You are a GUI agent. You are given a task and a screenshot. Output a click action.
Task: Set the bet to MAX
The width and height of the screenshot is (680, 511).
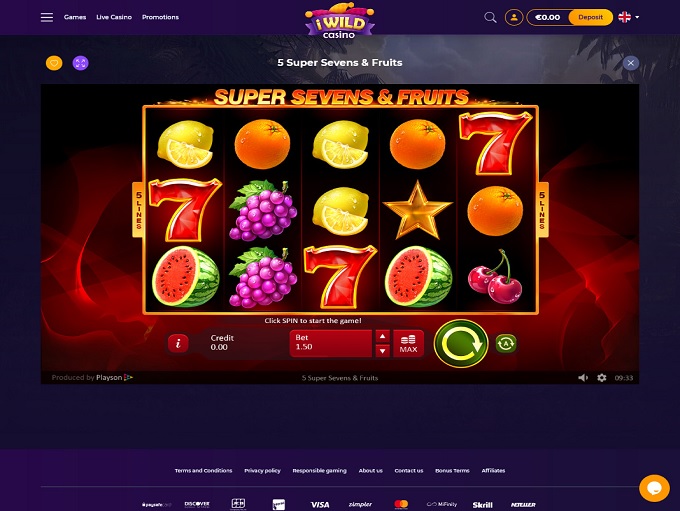[408, 344]
